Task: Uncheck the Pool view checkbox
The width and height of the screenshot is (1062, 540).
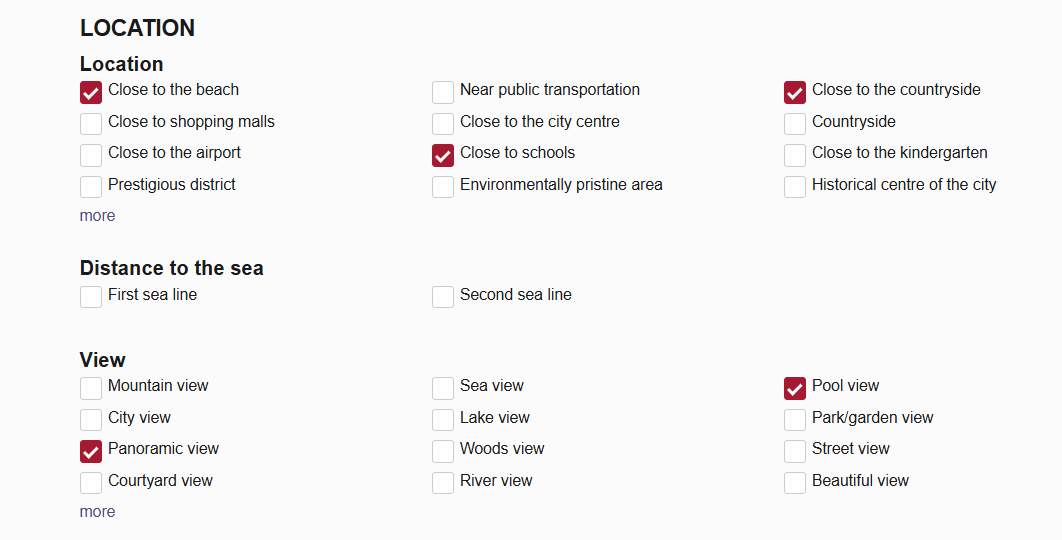Action: (795, 388)
